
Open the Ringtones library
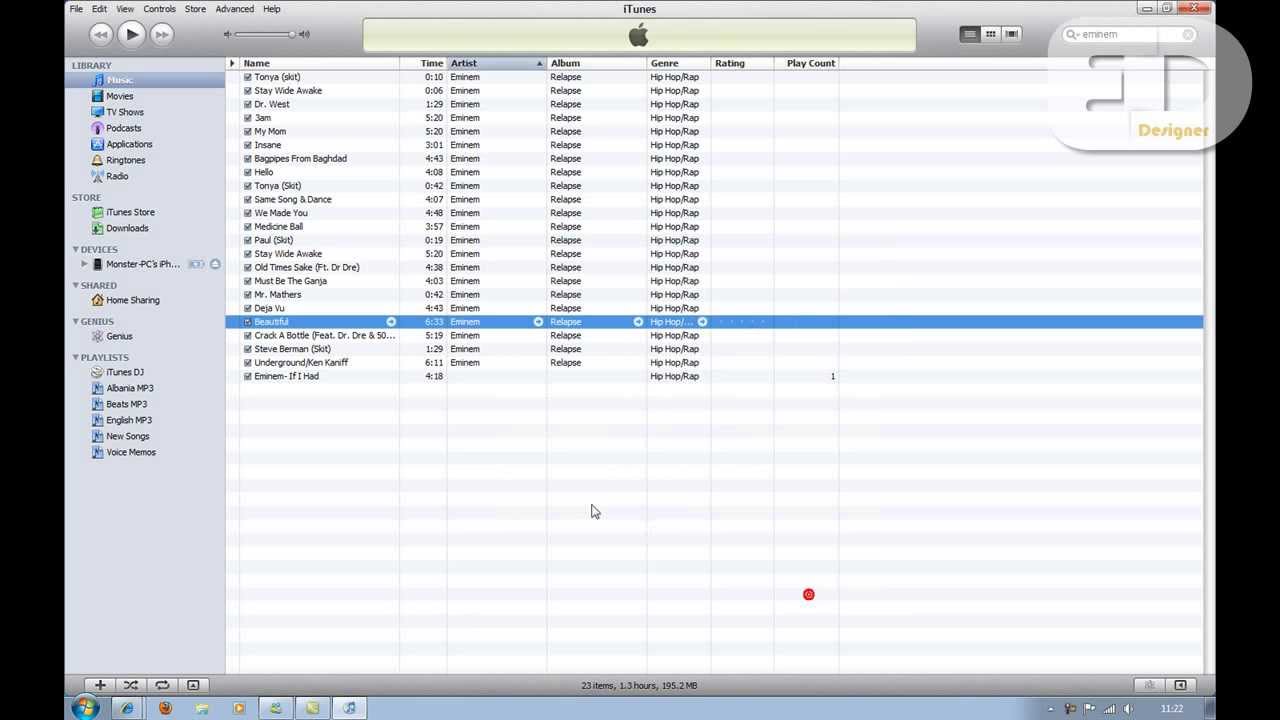pos(125,160)
